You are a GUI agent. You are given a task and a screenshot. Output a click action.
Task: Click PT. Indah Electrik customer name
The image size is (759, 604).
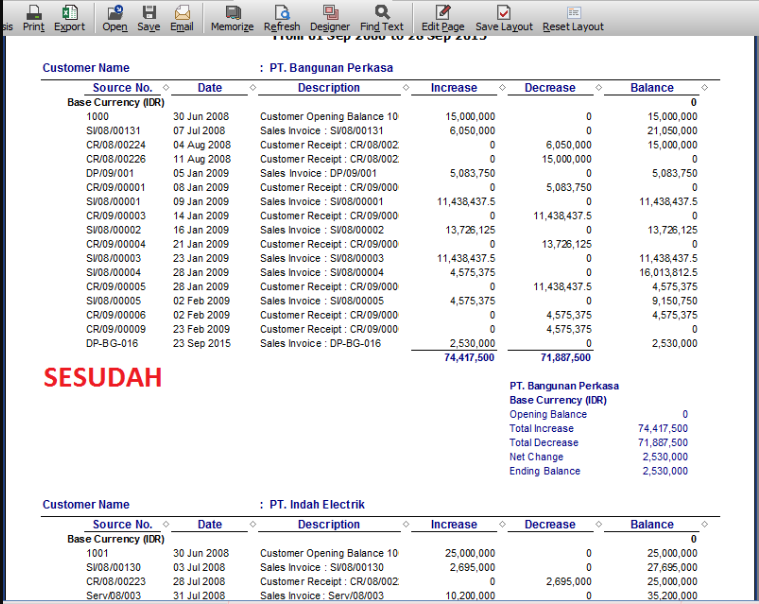(317, 504)
